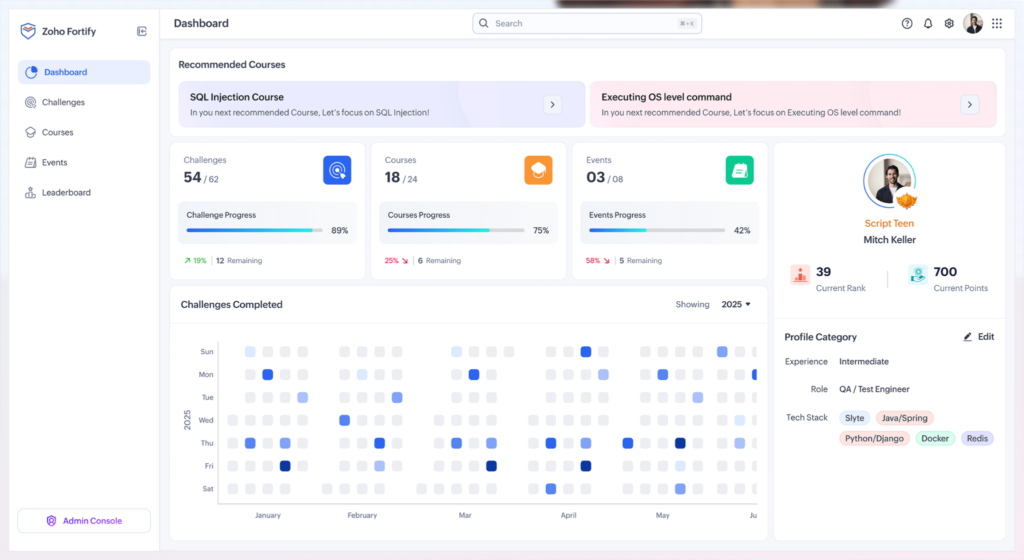Click the '5 Remaining' text

(x=641, y=260)
